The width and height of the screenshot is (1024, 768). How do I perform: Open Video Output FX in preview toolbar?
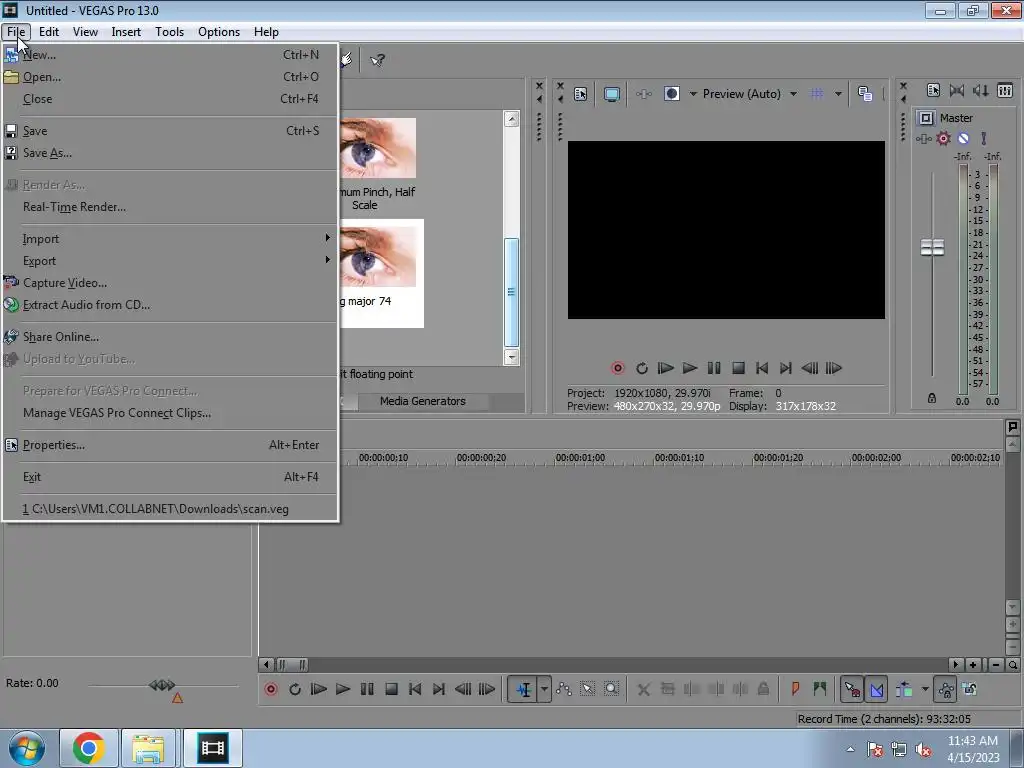tap(644, 94)
